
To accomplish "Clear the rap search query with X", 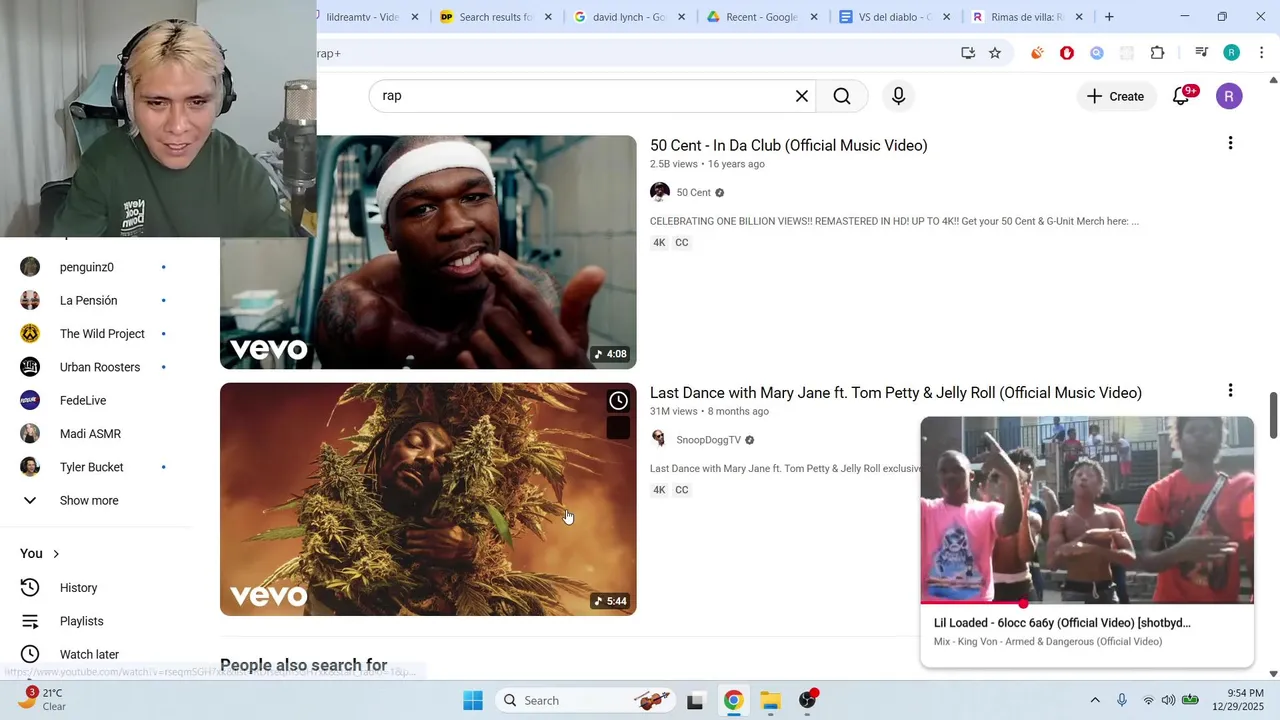I will coord(801,96).
